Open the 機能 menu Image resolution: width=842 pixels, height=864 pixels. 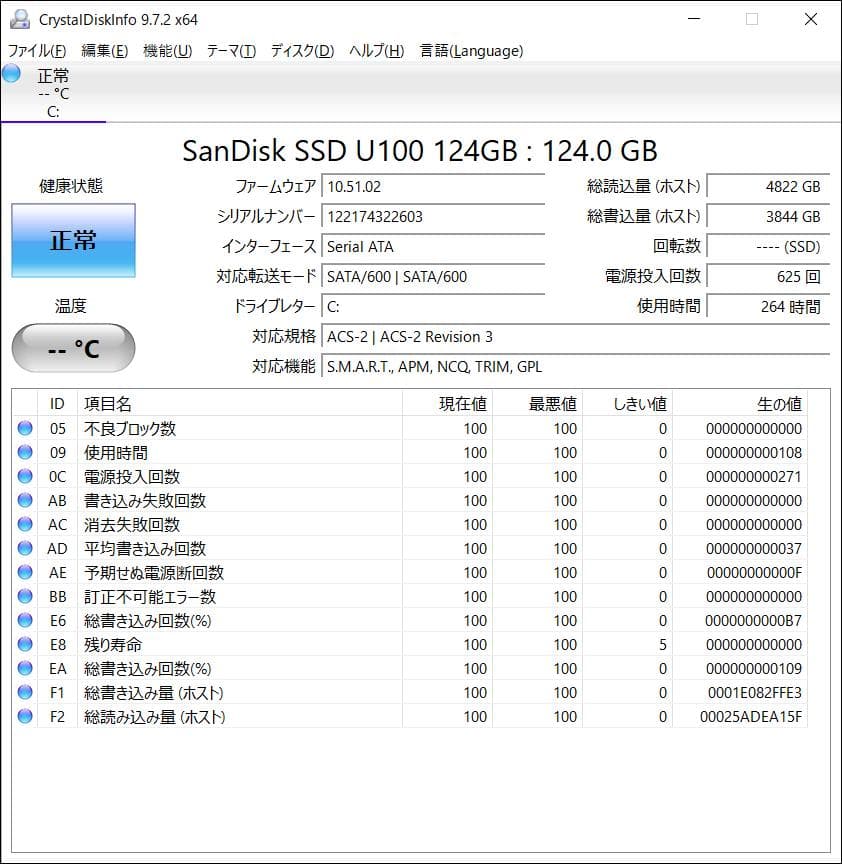(x=165, y=51)
